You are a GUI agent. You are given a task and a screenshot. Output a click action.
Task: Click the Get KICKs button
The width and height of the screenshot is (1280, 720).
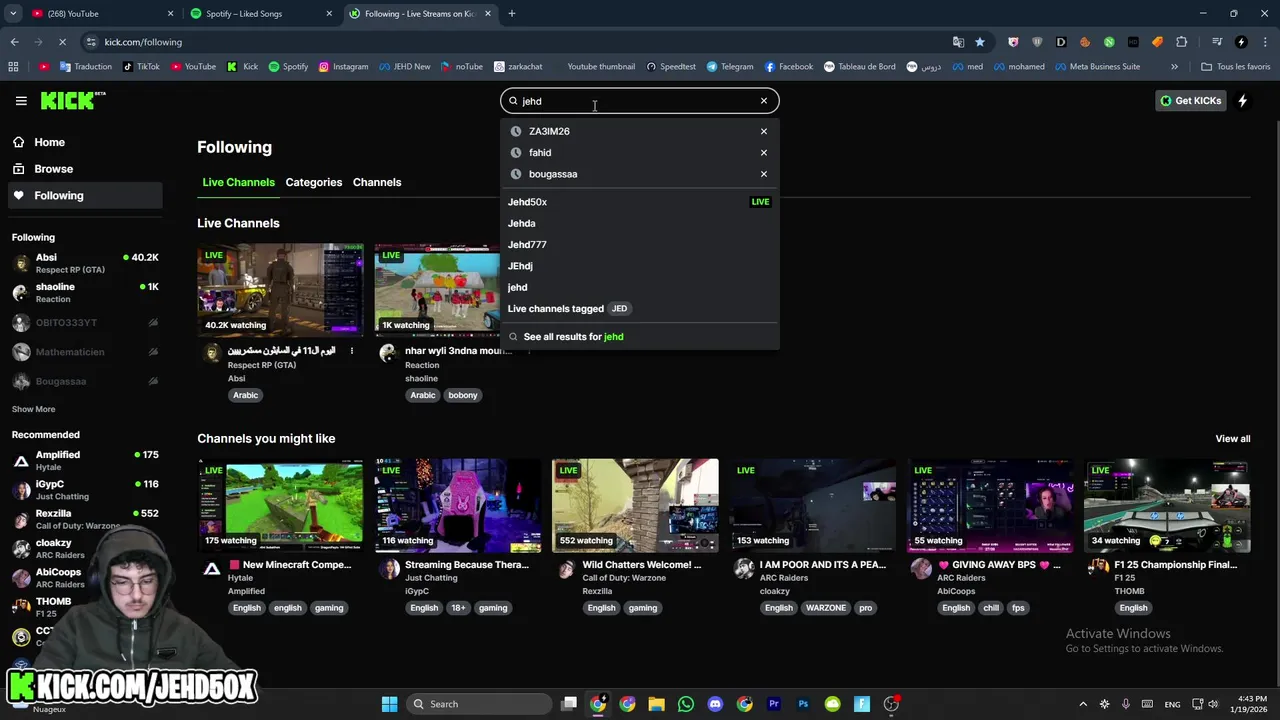[1191, 100]
